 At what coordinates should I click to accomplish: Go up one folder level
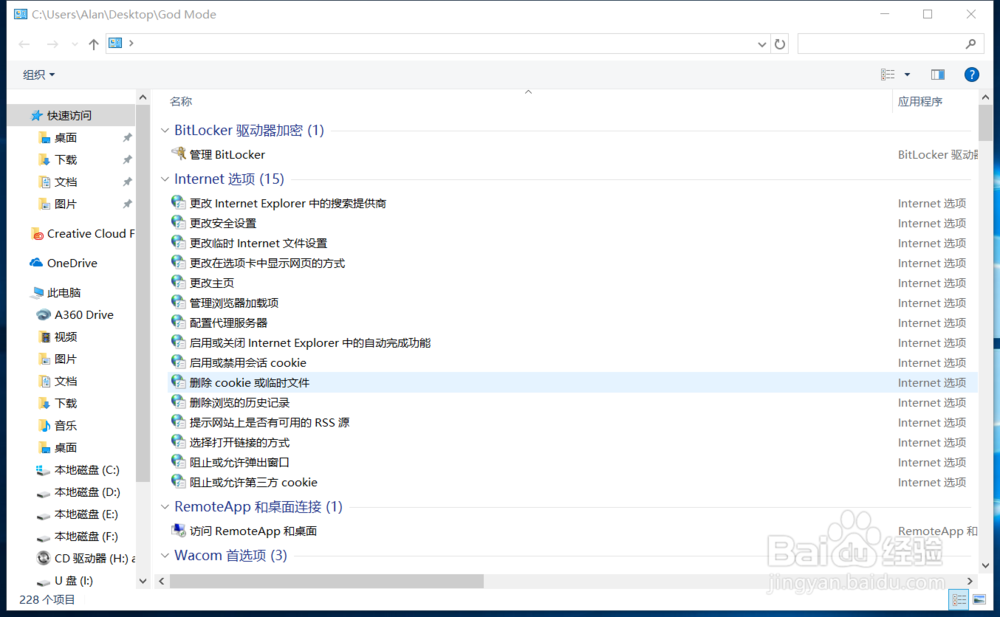pyautogui.click(x=94, y=44)
